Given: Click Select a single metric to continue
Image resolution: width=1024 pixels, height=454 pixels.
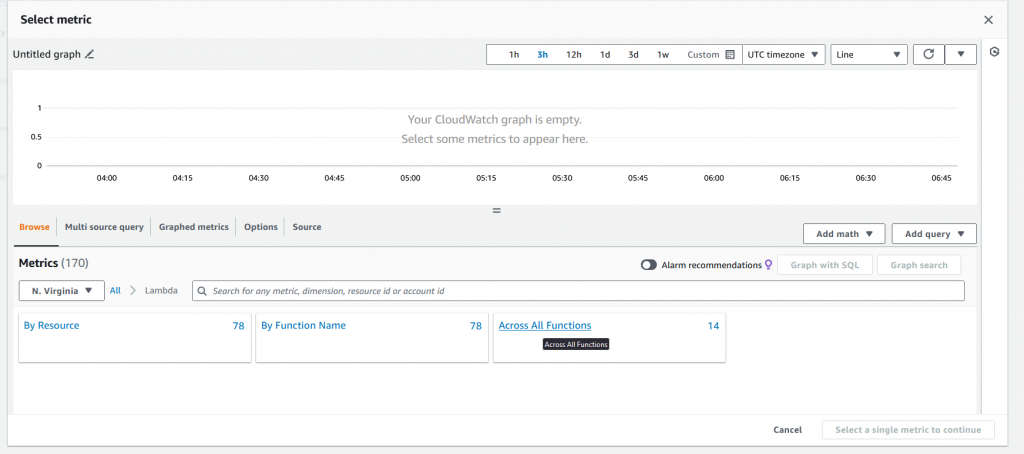Looking at the screenshot, I should (908, 430).
